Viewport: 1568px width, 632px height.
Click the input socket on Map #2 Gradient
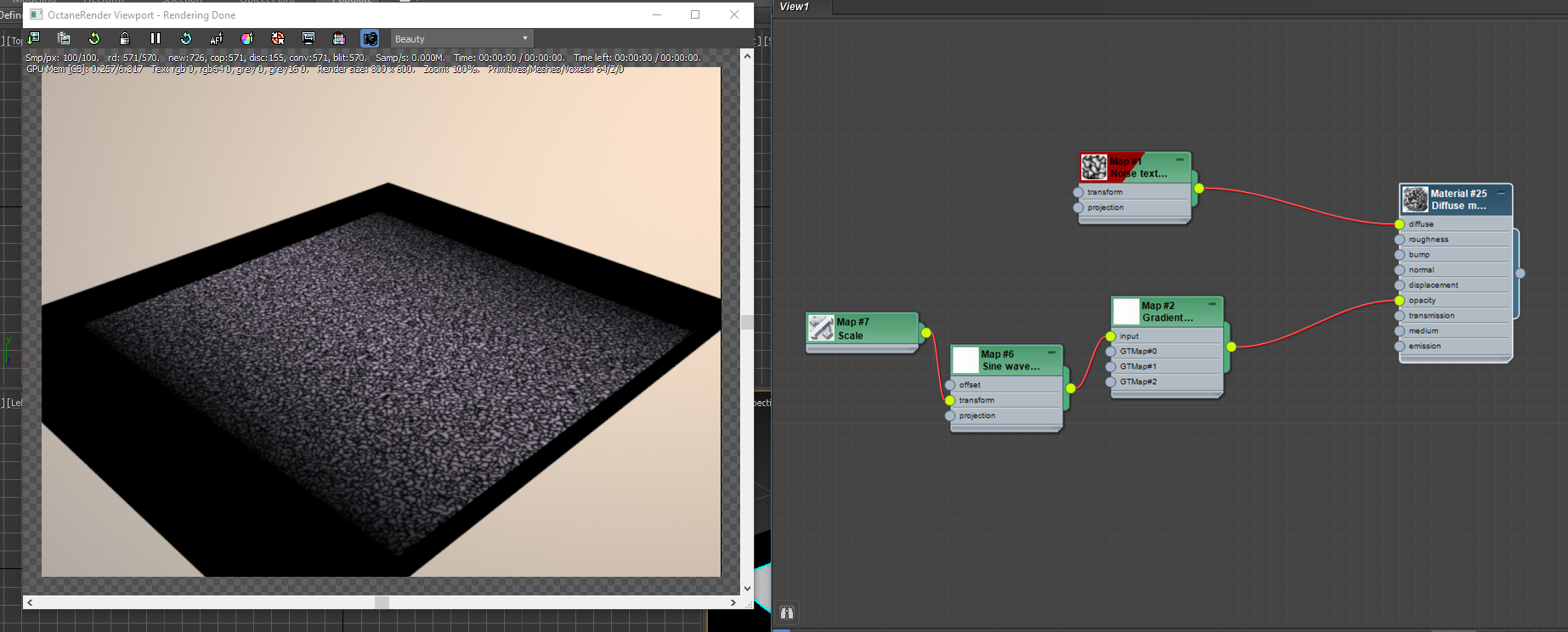pos(1111,336)
